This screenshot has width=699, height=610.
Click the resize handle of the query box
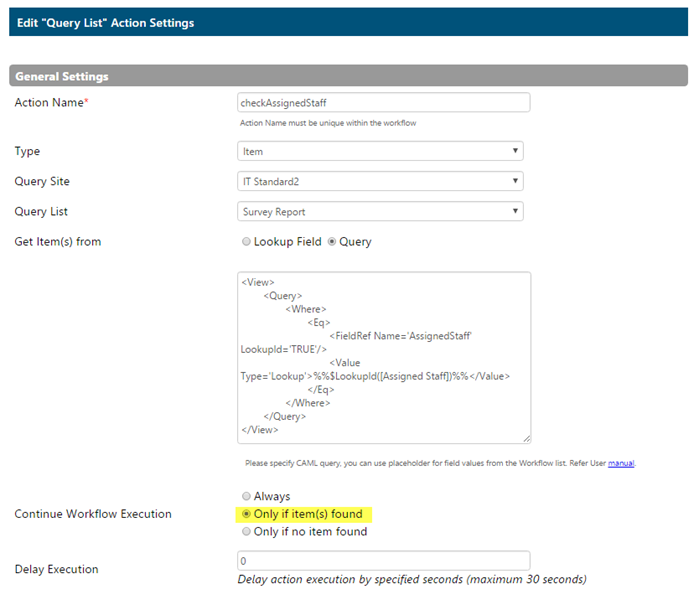526,439
